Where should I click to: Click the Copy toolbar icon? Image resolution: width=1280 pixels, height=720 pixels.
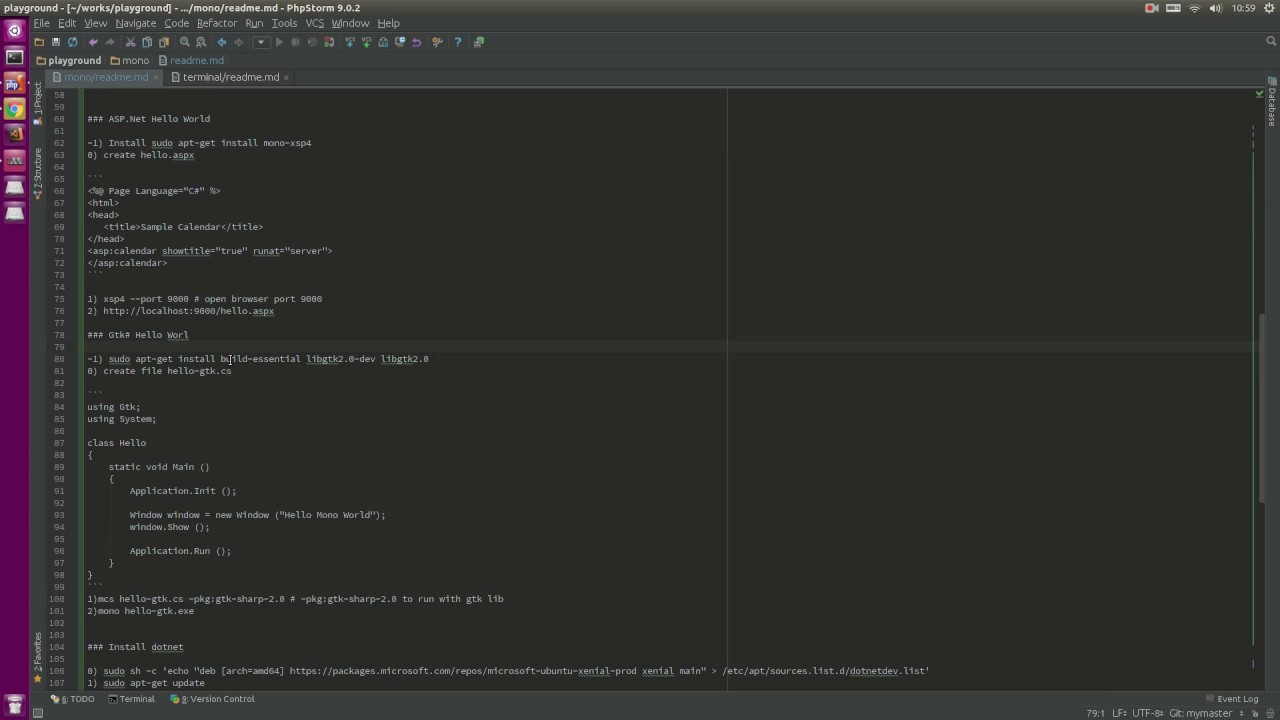click(147, 42)
